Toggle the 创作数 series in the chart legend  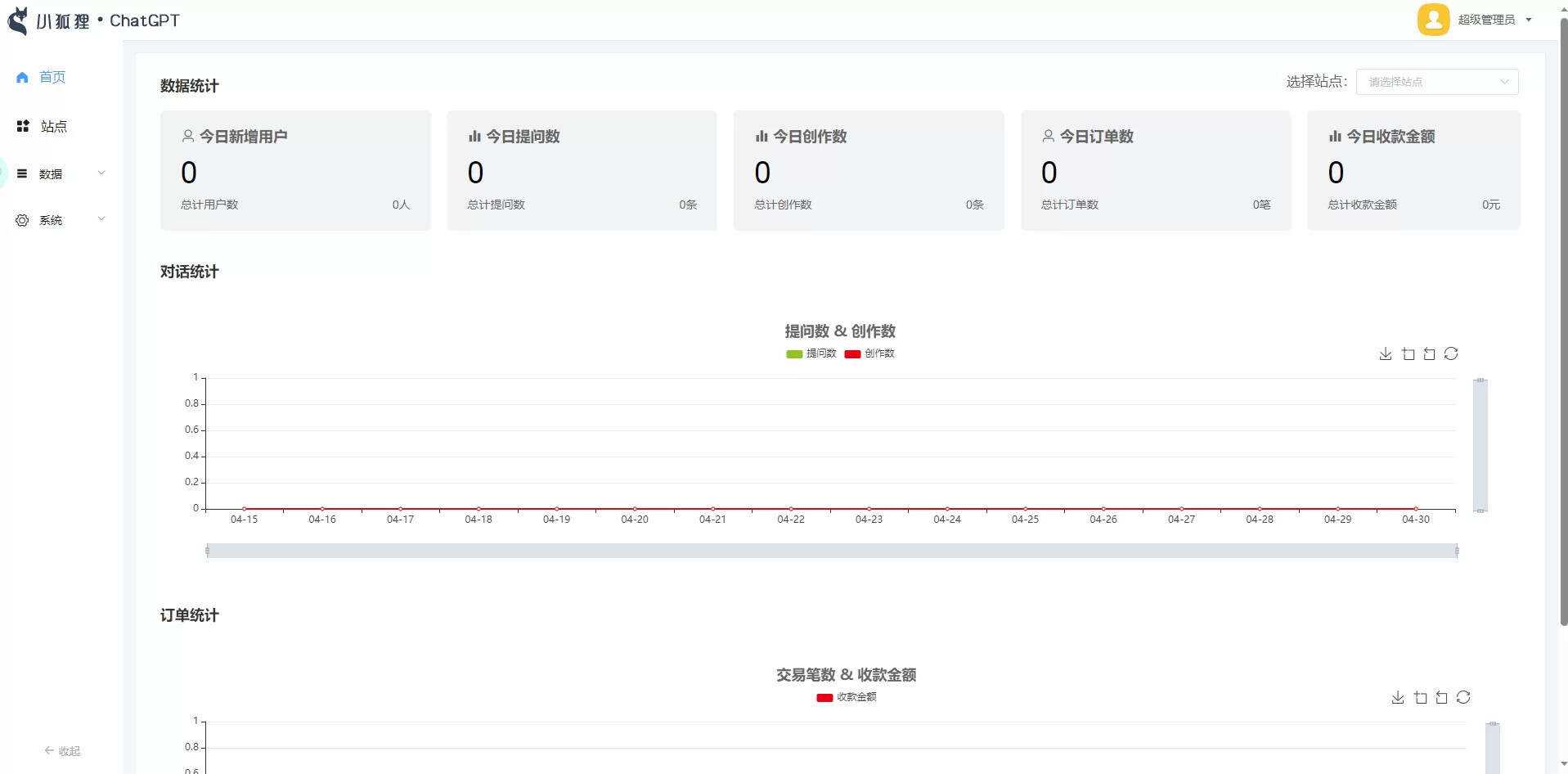869,353
